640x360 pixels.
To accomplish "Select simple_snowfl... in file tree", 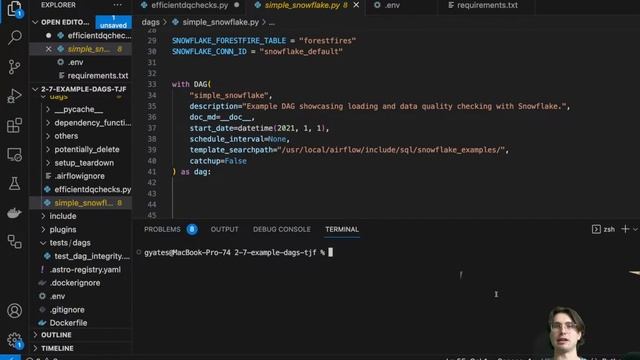I will click(x=80, y=203).
